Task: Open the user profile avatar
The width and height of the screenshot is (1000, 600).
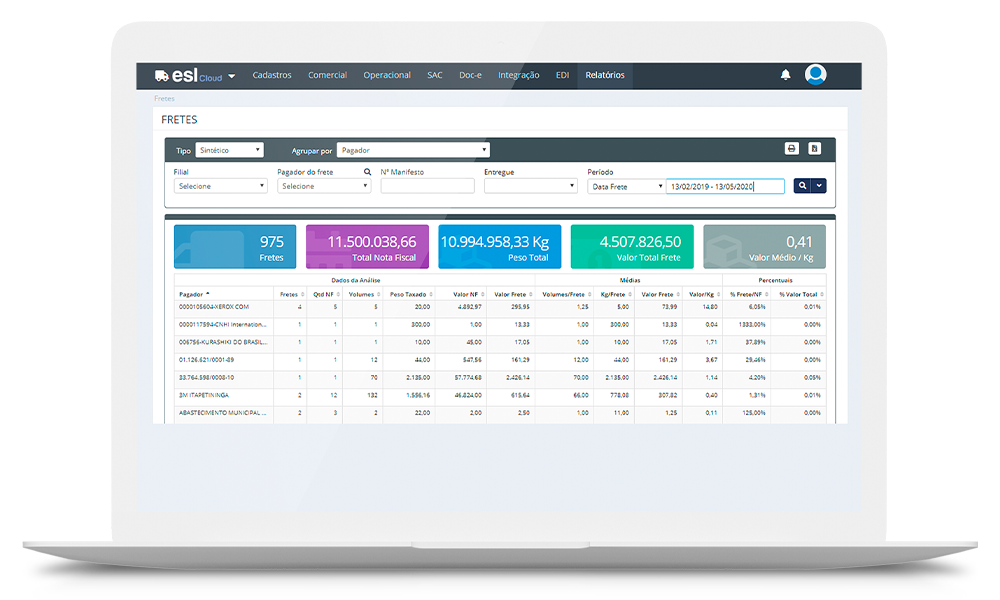Action: tap(816, 75)
